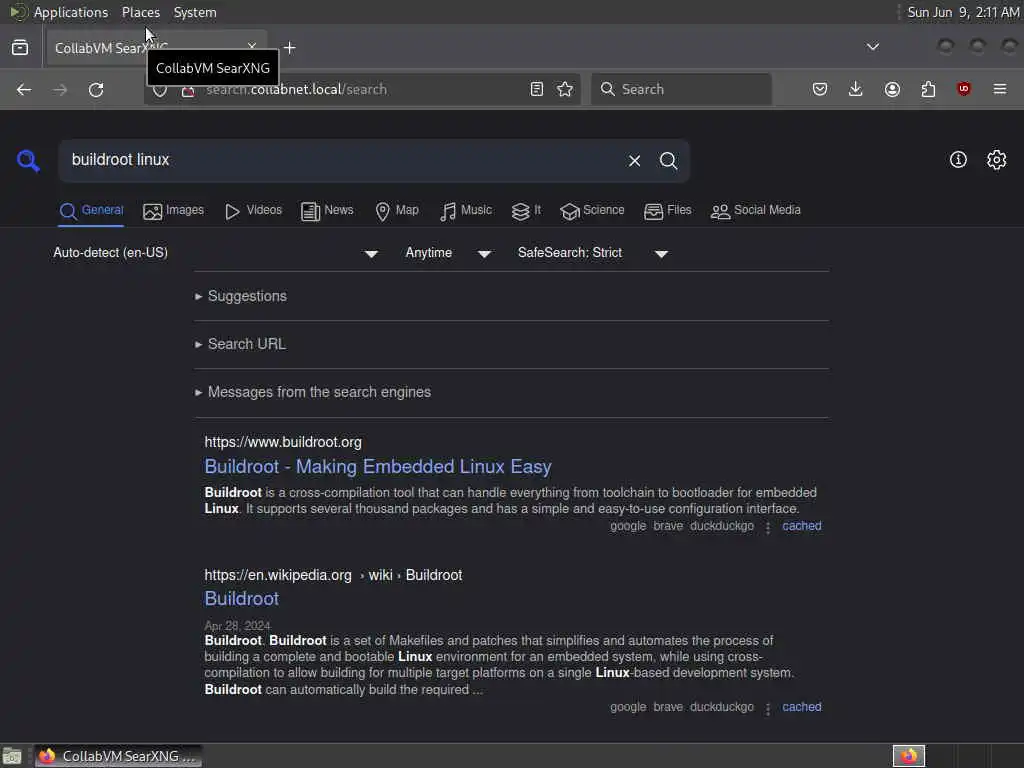
Task: Open SafeSearch Strict dropdown
Action: pyautogui.click(x=593, y=253)
